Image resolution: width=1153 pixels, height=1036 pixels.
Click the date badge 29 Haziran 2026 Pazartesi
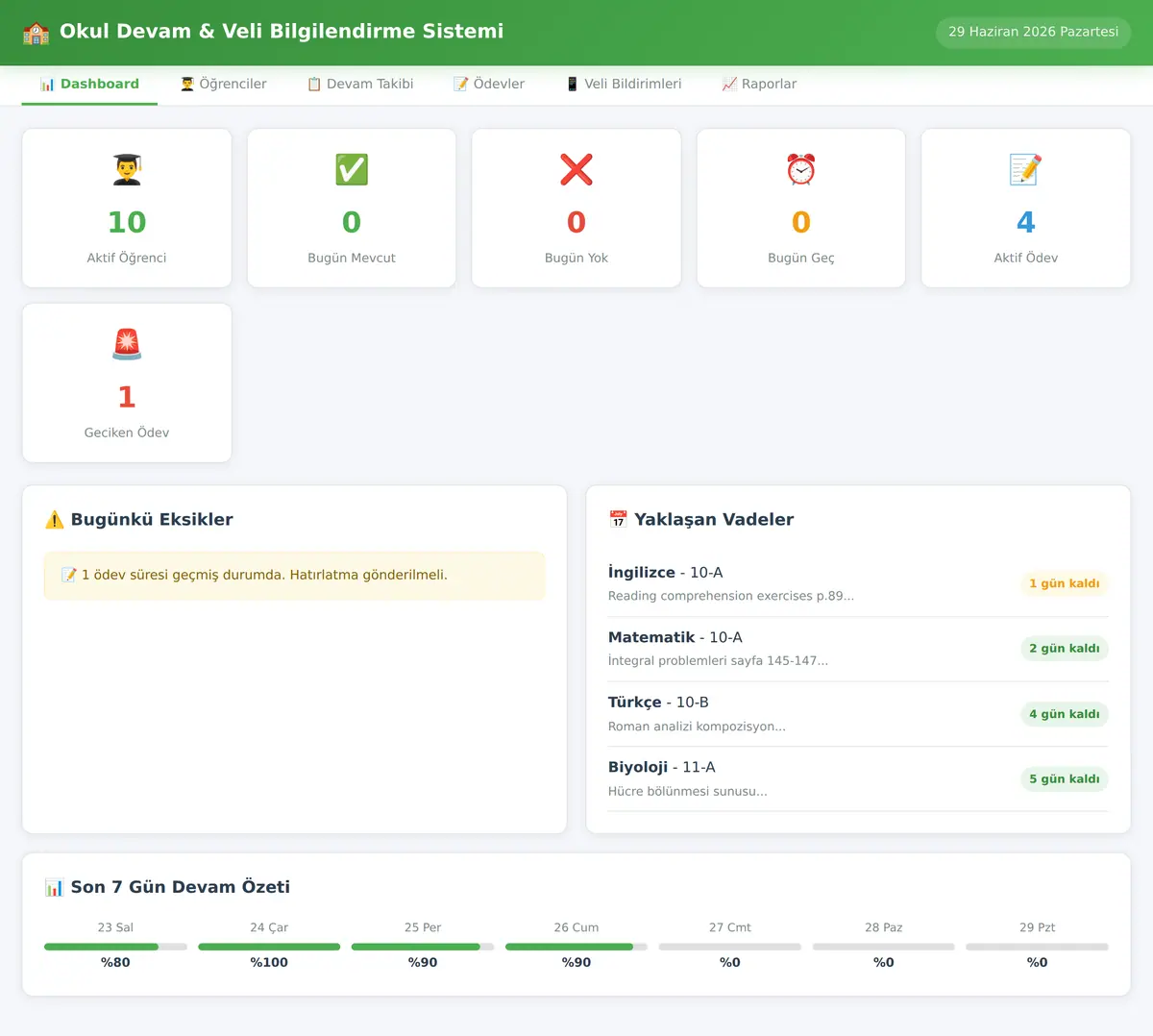(1034, 32)
